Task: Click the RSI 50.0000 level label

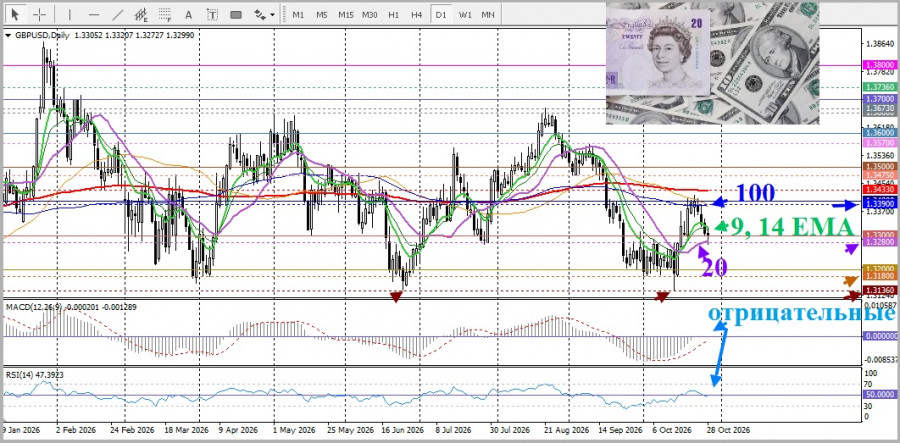Action: point(878,395)
